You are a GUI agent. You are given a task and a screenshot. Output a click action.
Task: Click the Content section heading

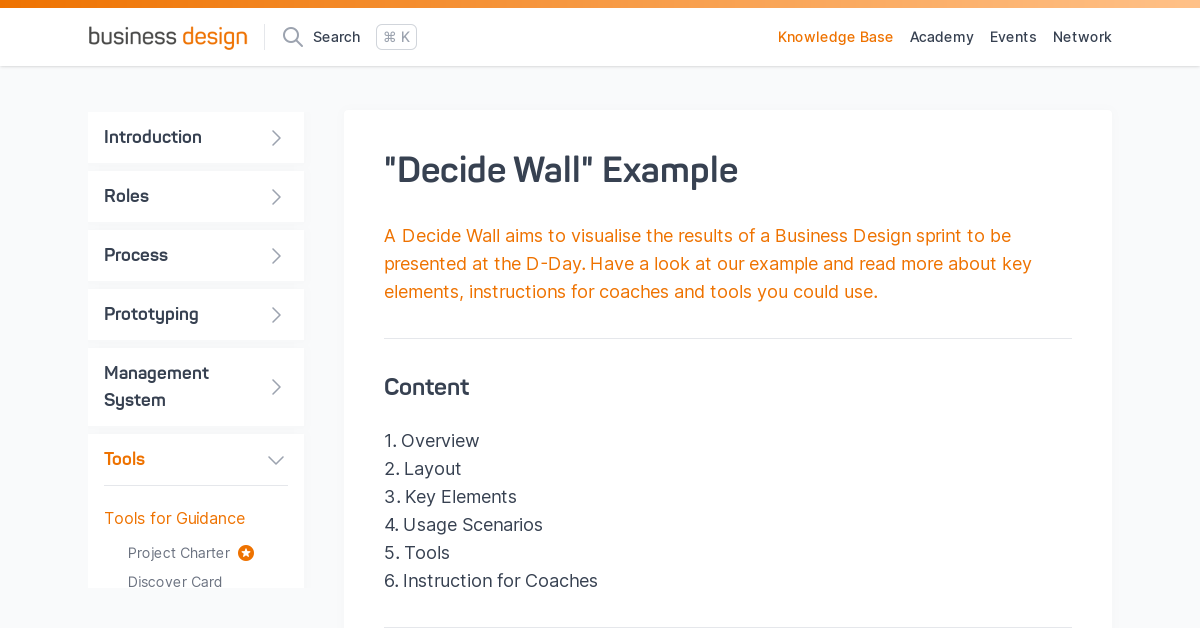pos(426,387)
